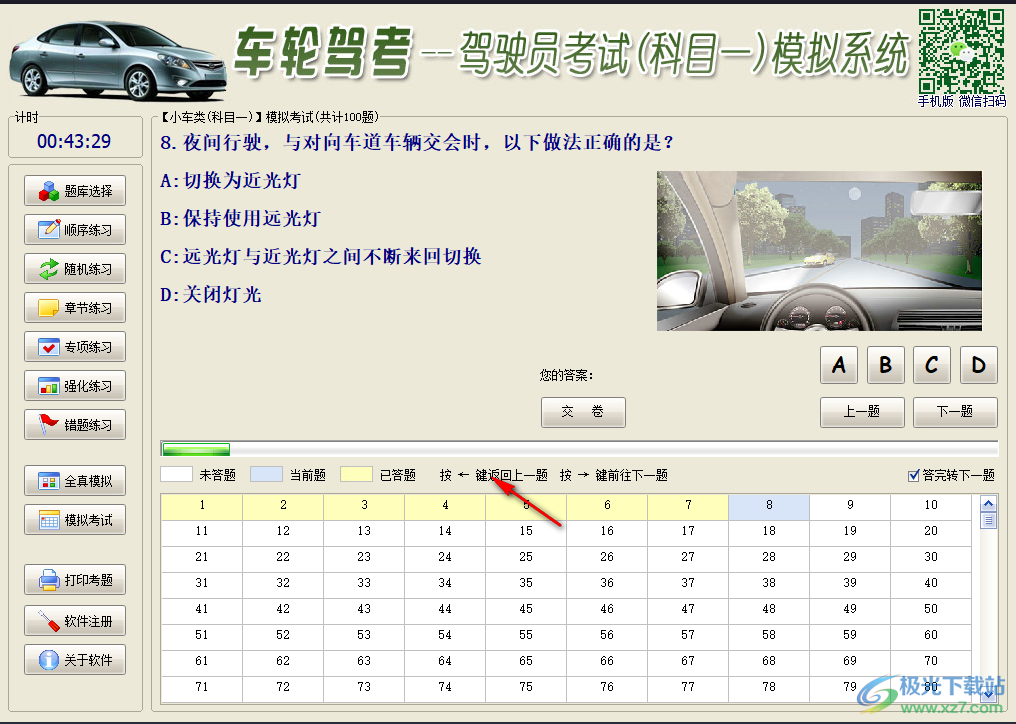Screen dimensions: 1016x724
Task: Click the 软件注册 screwdriver icon
Action: 49,621
